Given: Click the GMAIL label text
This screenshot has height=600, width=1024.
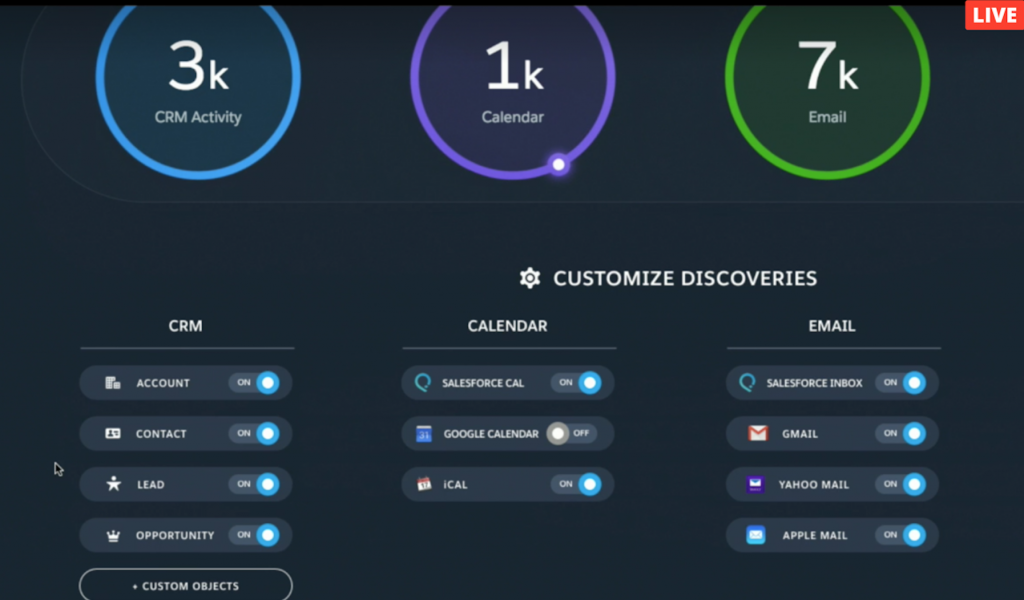Looking at the screenshot, I should 800,434.
